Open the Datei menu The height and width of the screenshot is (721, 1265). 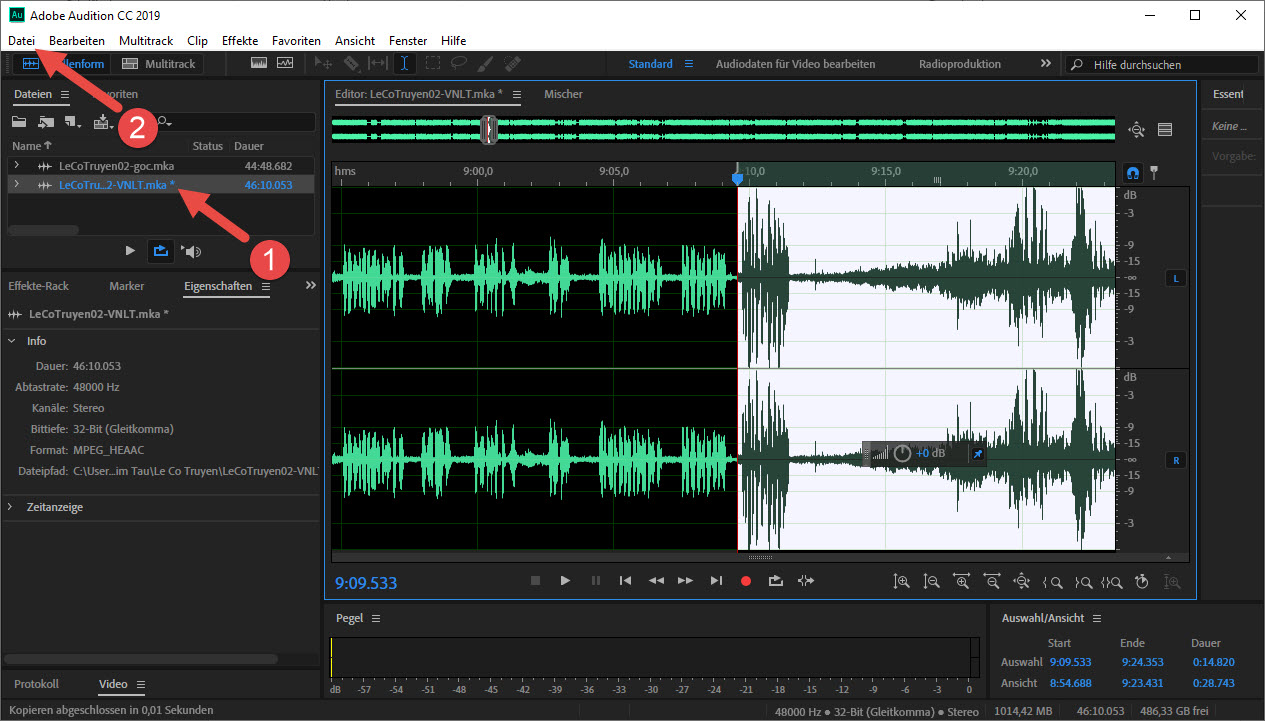pyautogui.click(x=22, y=41)
